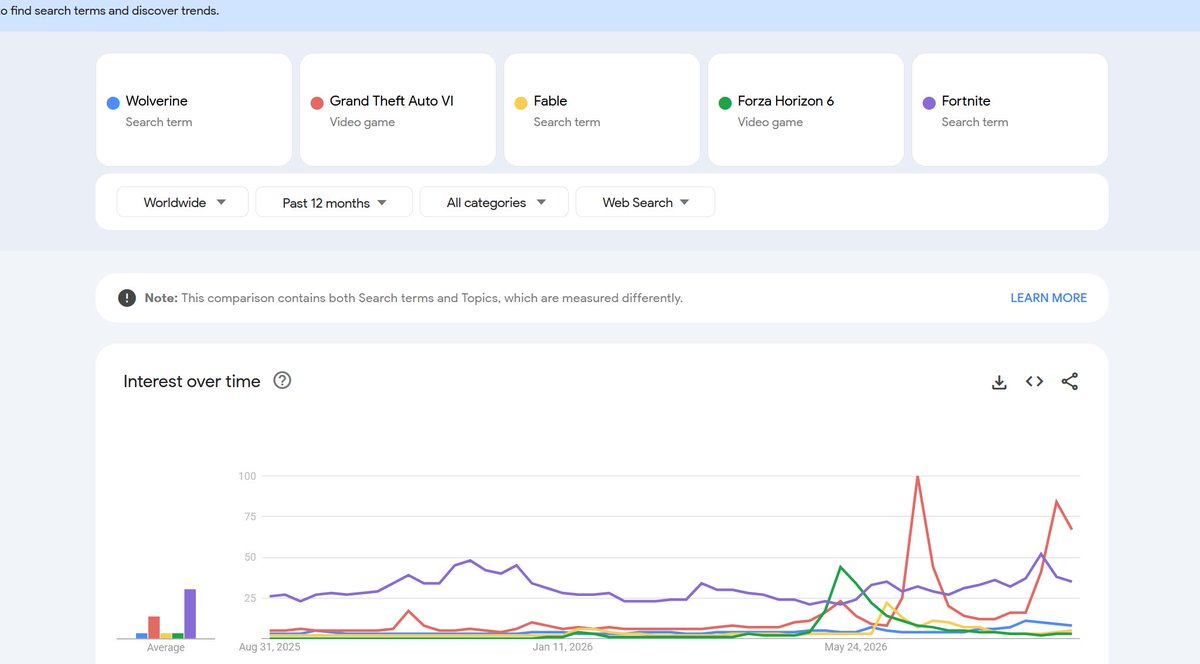Click "Search term" under Wolverine

pyautogui.click(x=159, y=122)
